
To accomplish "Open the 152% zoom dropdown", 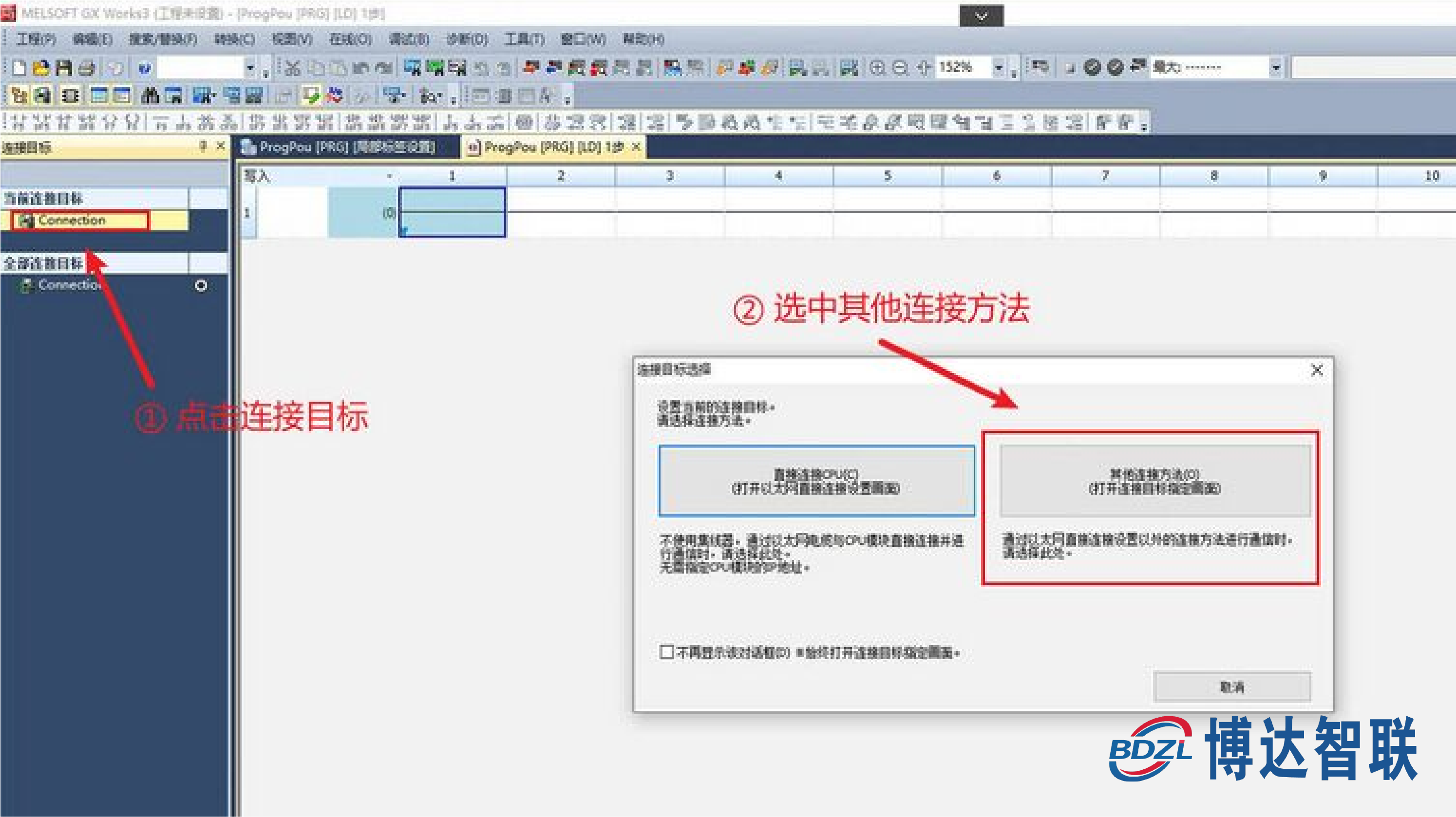I will click(999, 68).
